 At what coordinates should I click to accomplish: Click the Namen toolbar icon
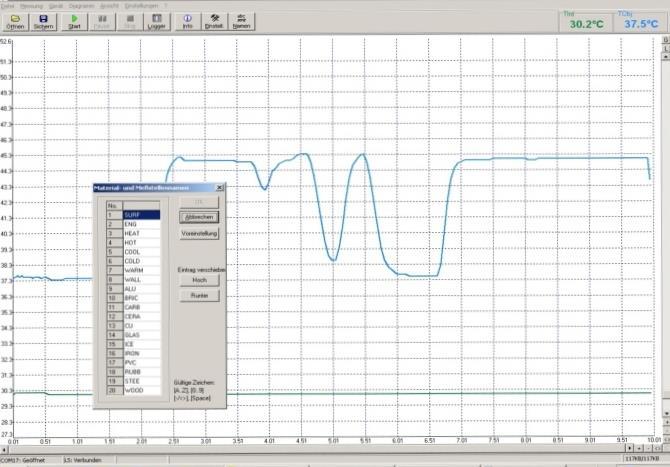241,21
